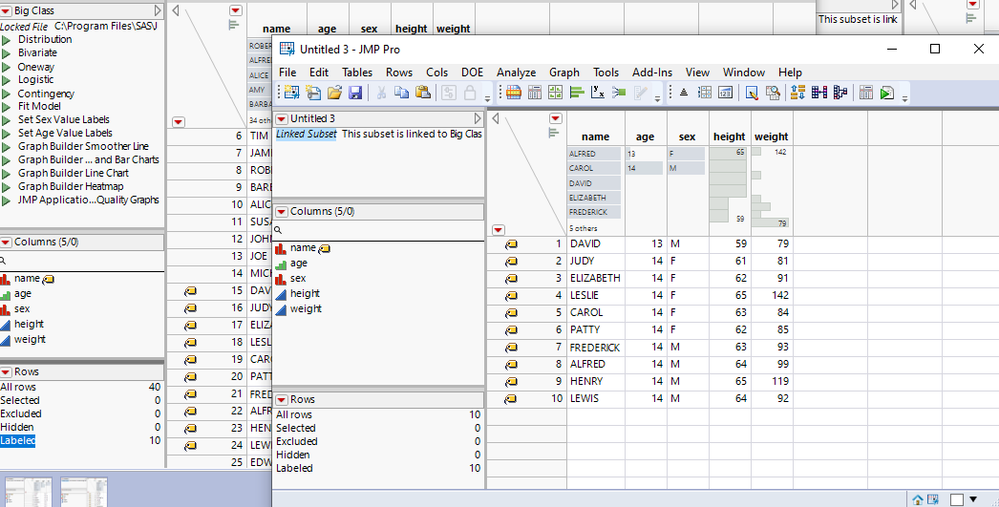Open the File menu
The image size is (999, 507).
[287, 73]
